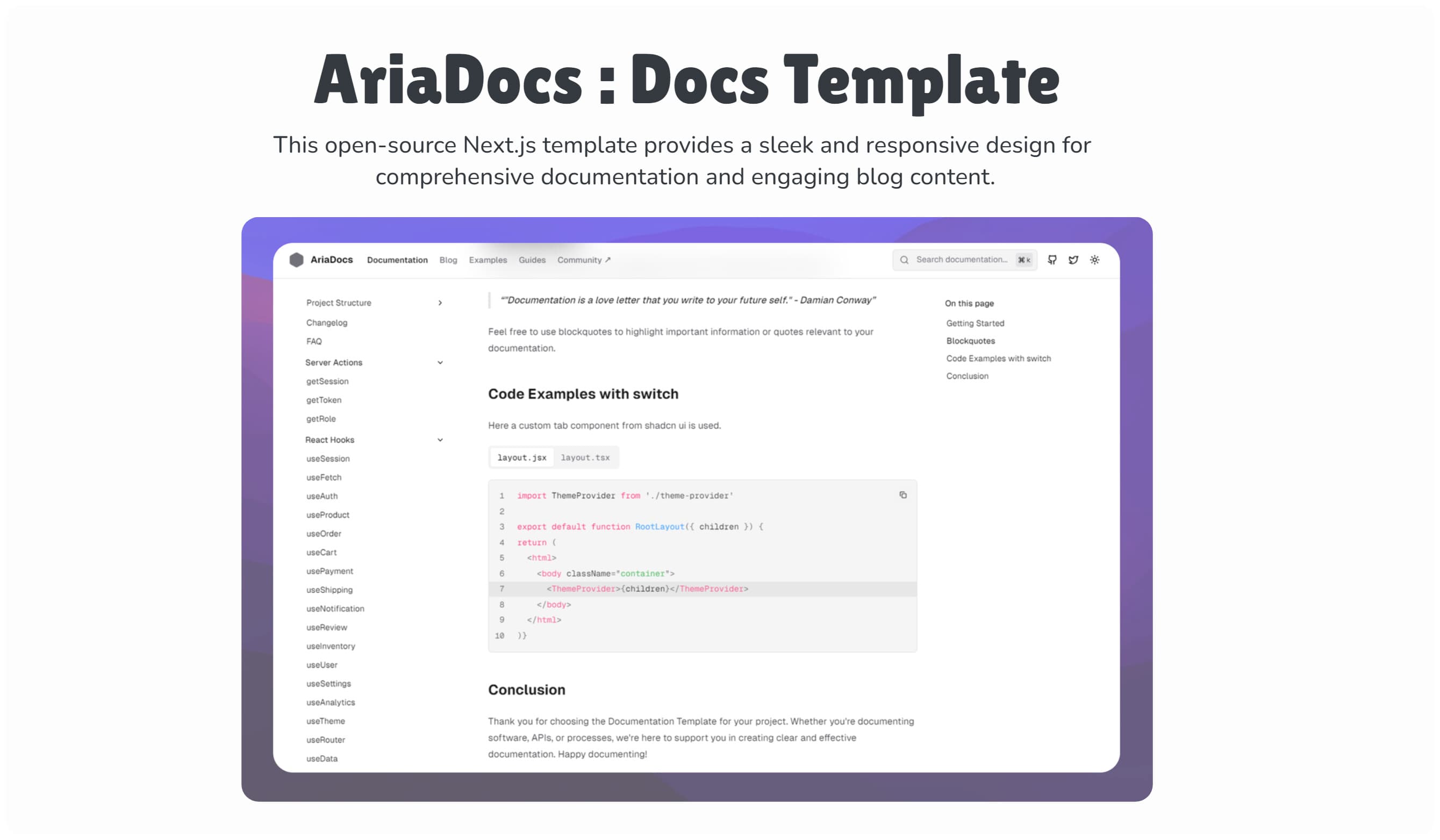Open the Changelog sidebar entry
Viewport: 1440px width, 840px height.
pyautogui.click(x=326, y=322)
